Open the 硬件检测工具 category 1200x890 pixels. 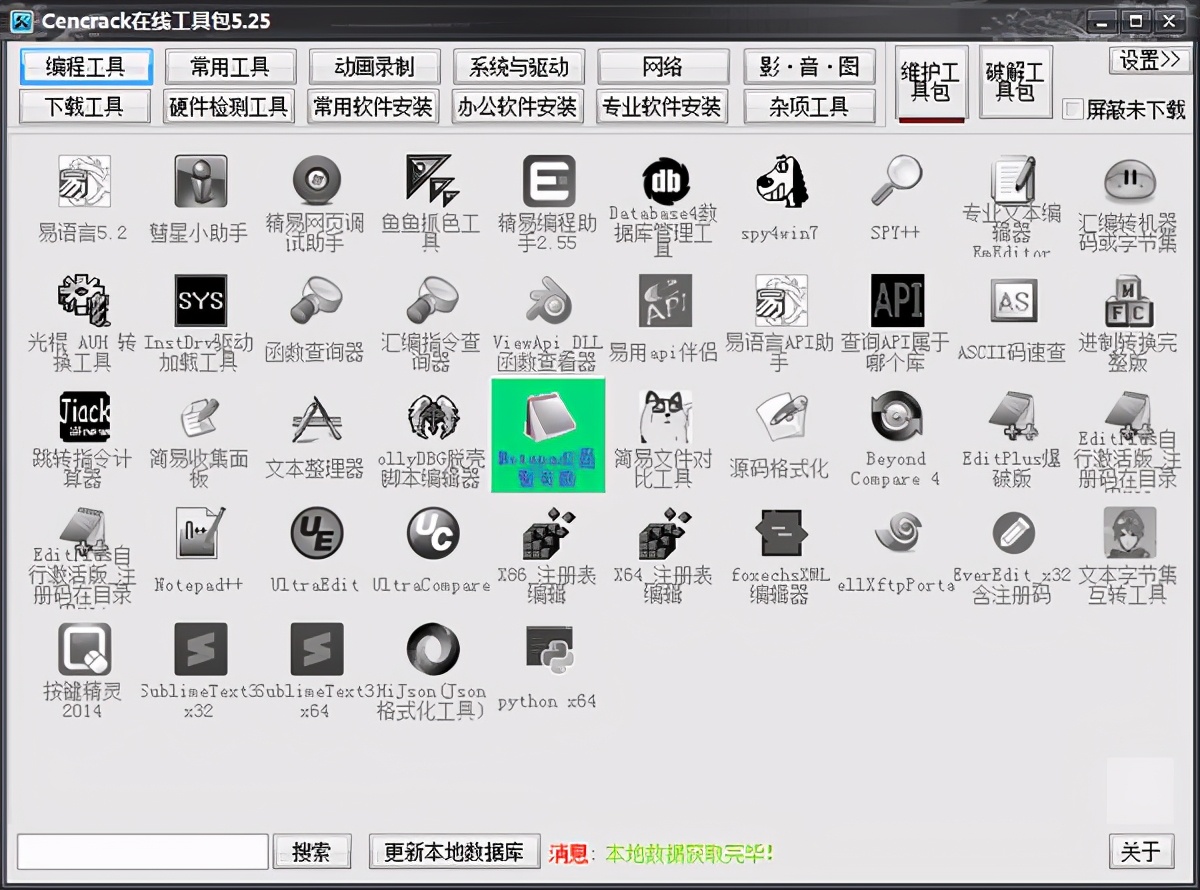[x=229, y=106]
